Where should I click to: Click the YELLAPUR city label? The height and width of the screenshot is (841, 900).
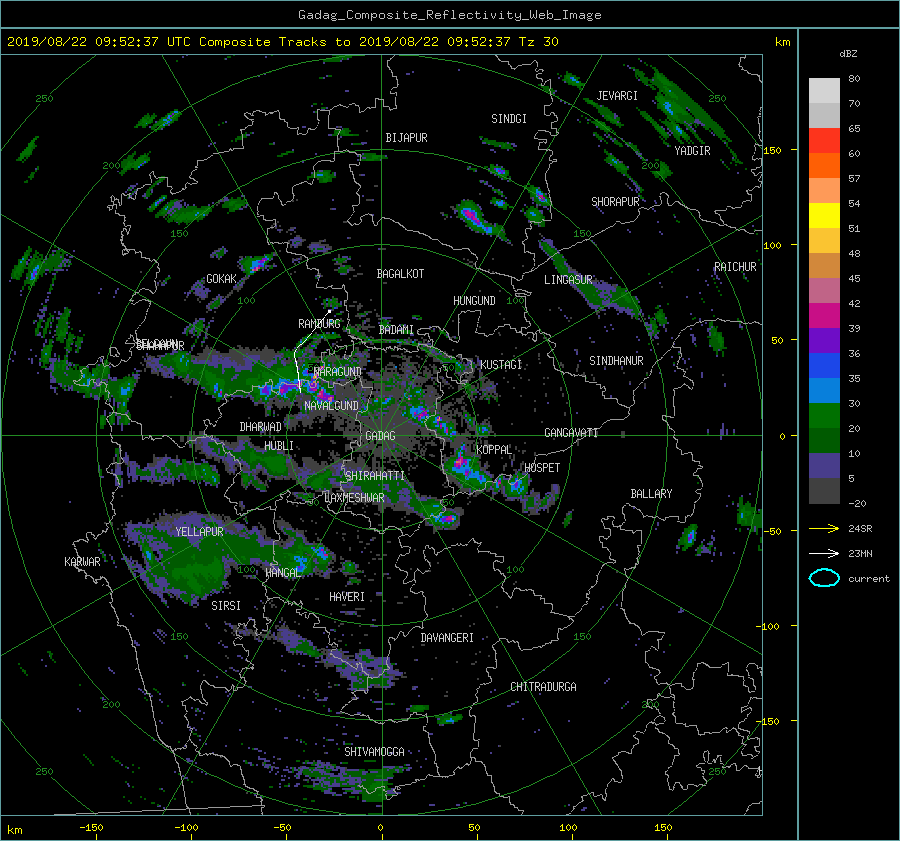pyautogui.click(x=199, y=532)
